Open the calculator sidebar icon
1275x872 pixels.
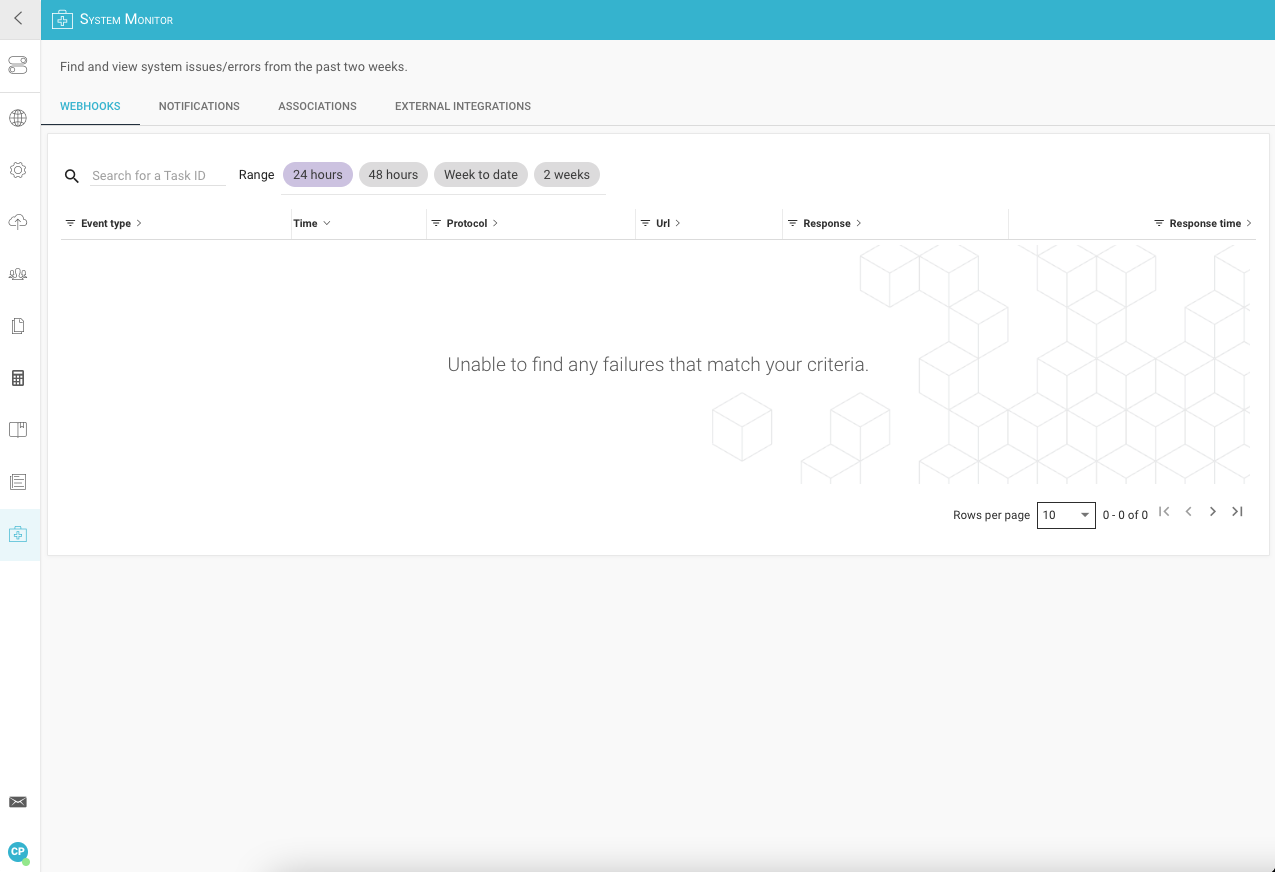18,378
